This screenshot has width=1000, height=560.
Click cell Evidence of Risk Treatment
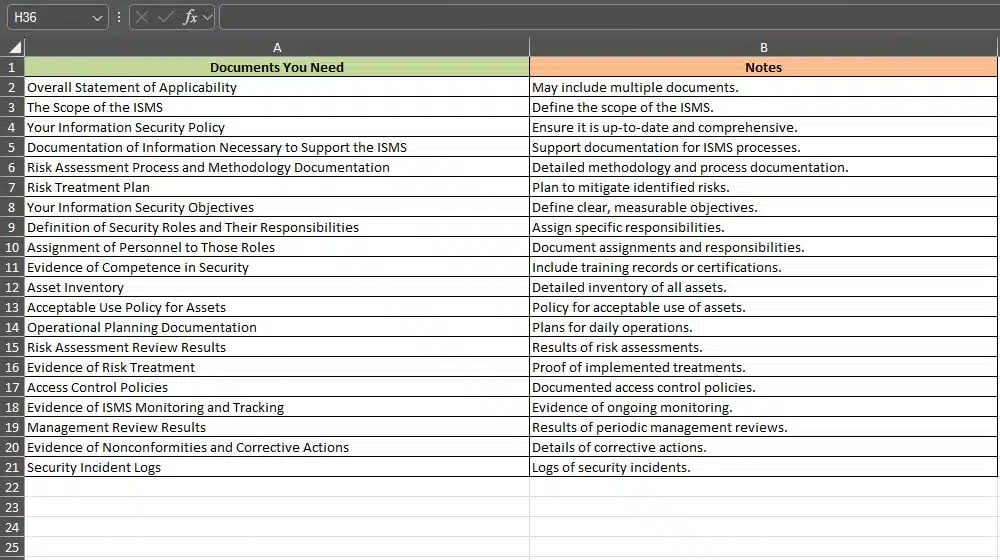[277, 367]
